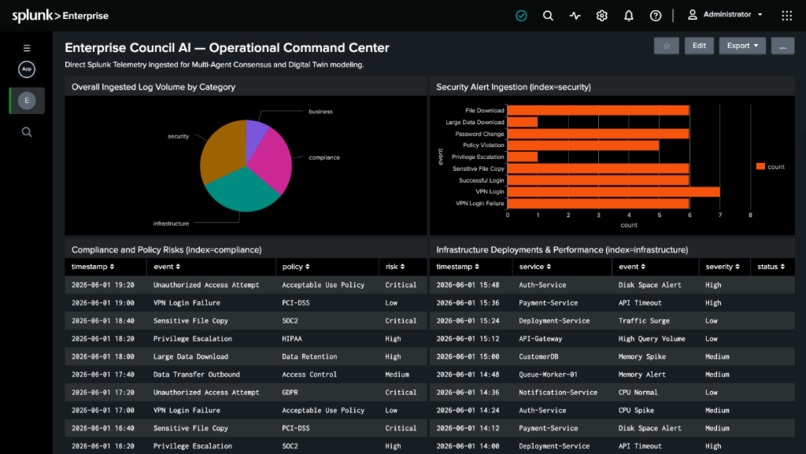The width and height of the screenshot is (806, 454).
Task: Open the Export dropdown
Action: point(742,46)
